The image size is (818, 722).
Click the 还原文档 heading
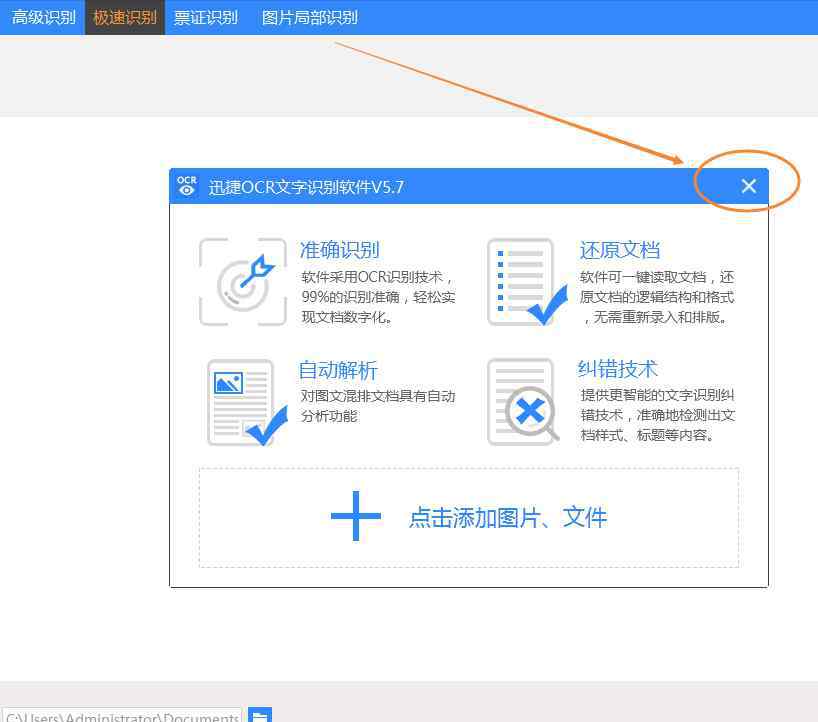point(620,250)
